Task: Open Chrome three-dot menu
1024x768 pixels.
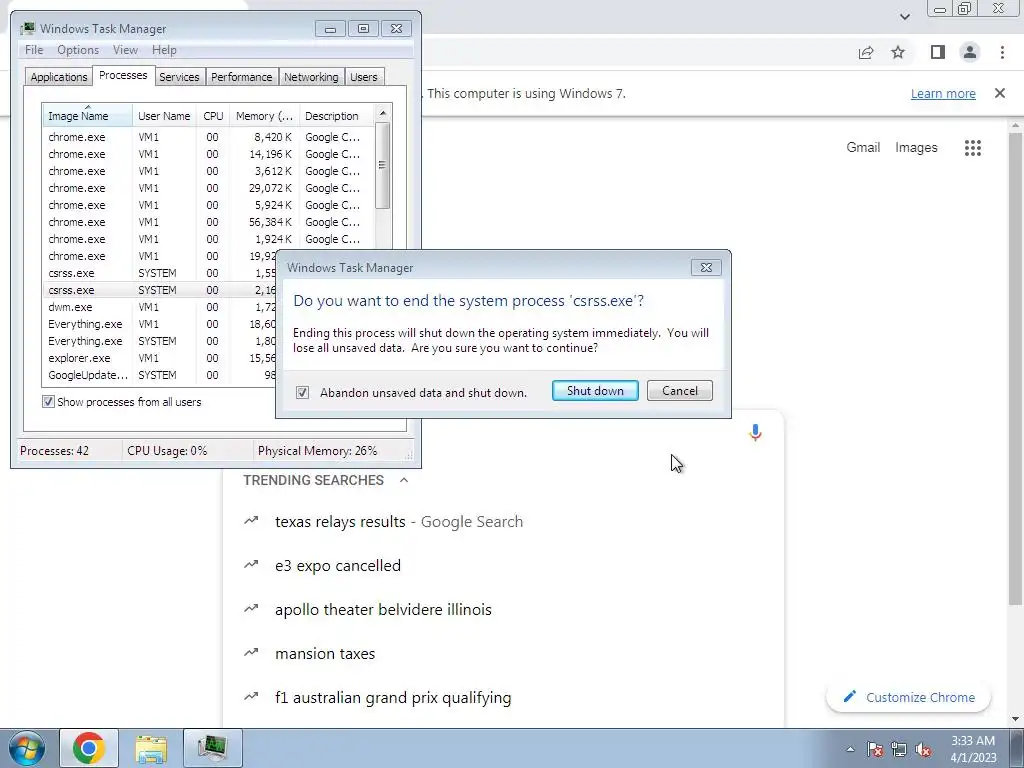Action: click(x=1002, y=52)
